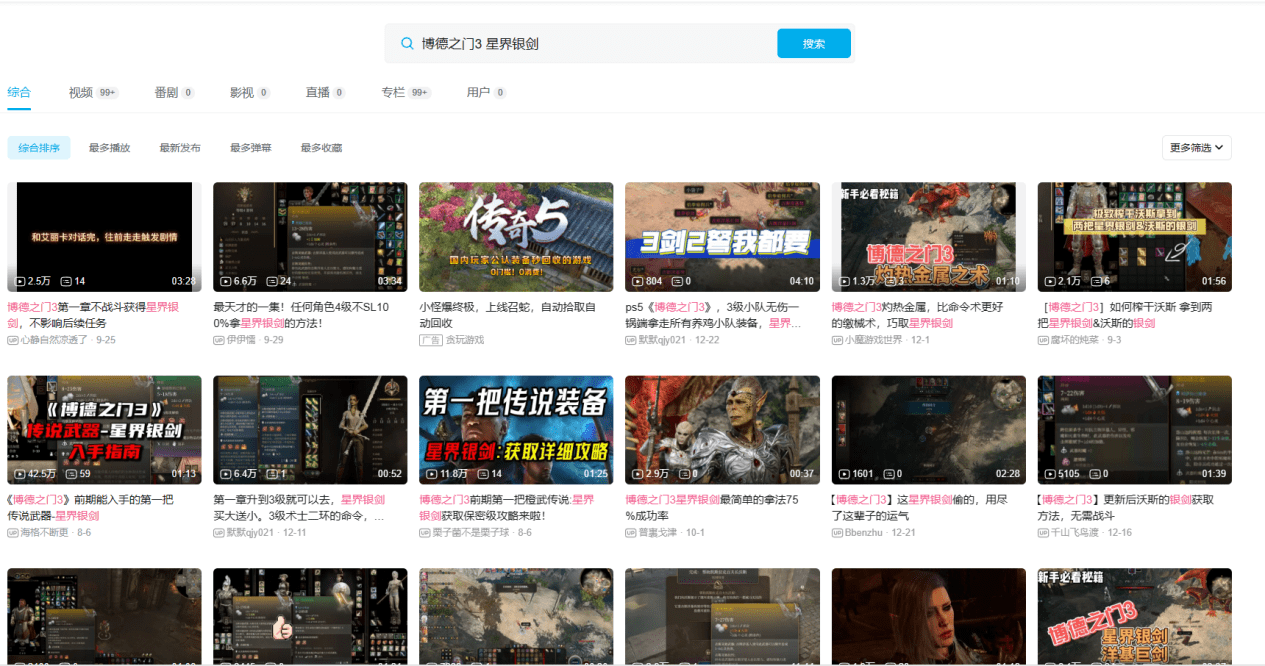Click the play-count icon beside 804
This screenshot has height=666, width=1265.
639,281
